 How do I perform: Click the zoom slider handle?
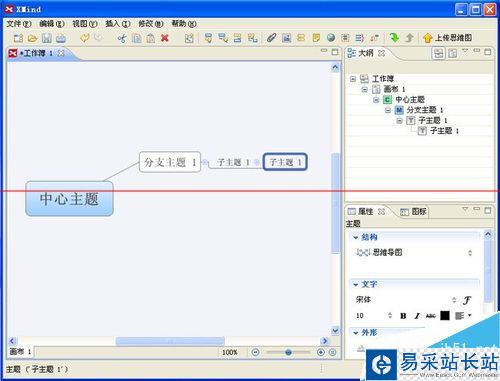(x=288, y=352)
